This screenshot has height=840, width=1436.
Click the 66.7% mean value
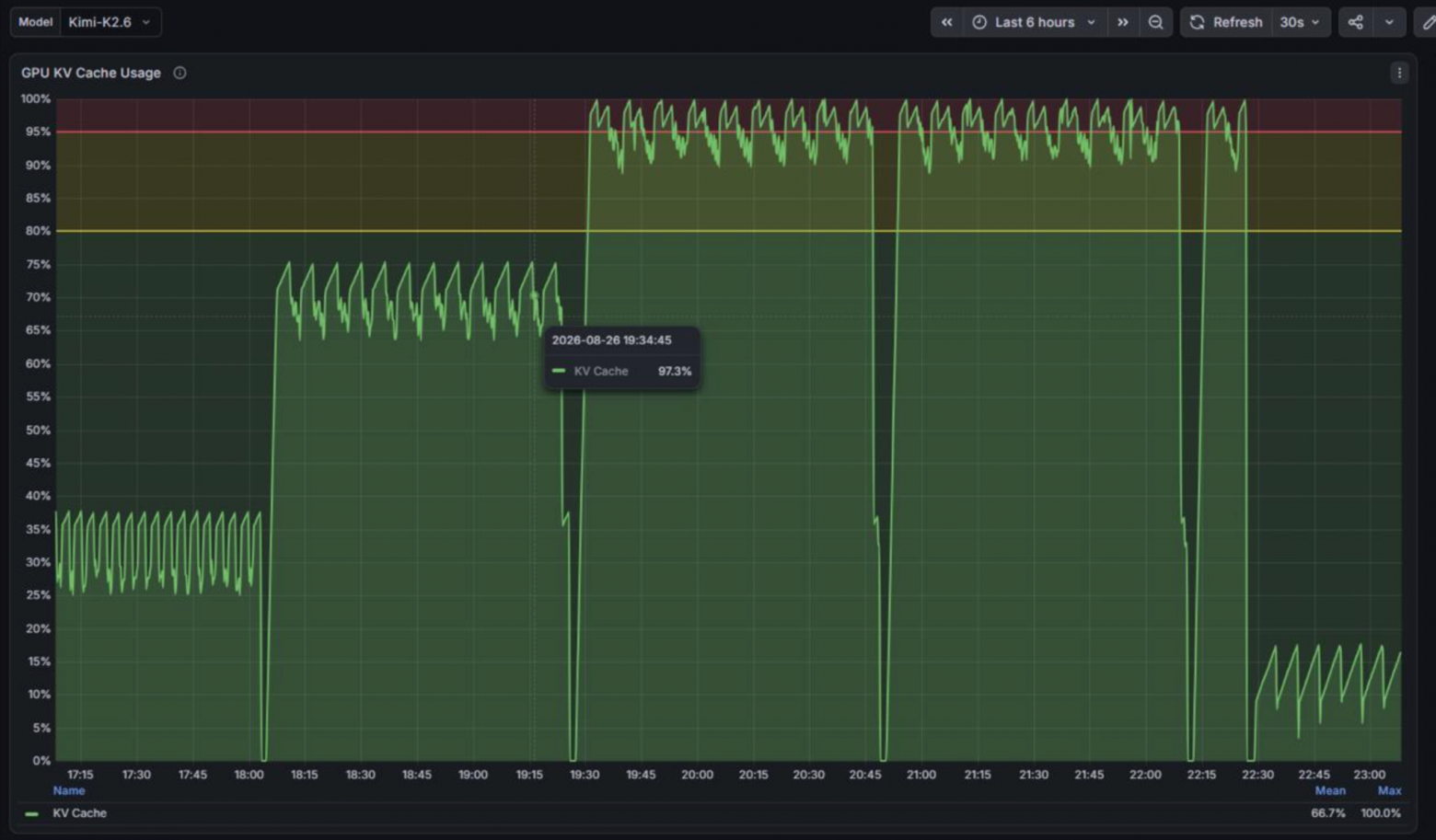coord(1328,813)
